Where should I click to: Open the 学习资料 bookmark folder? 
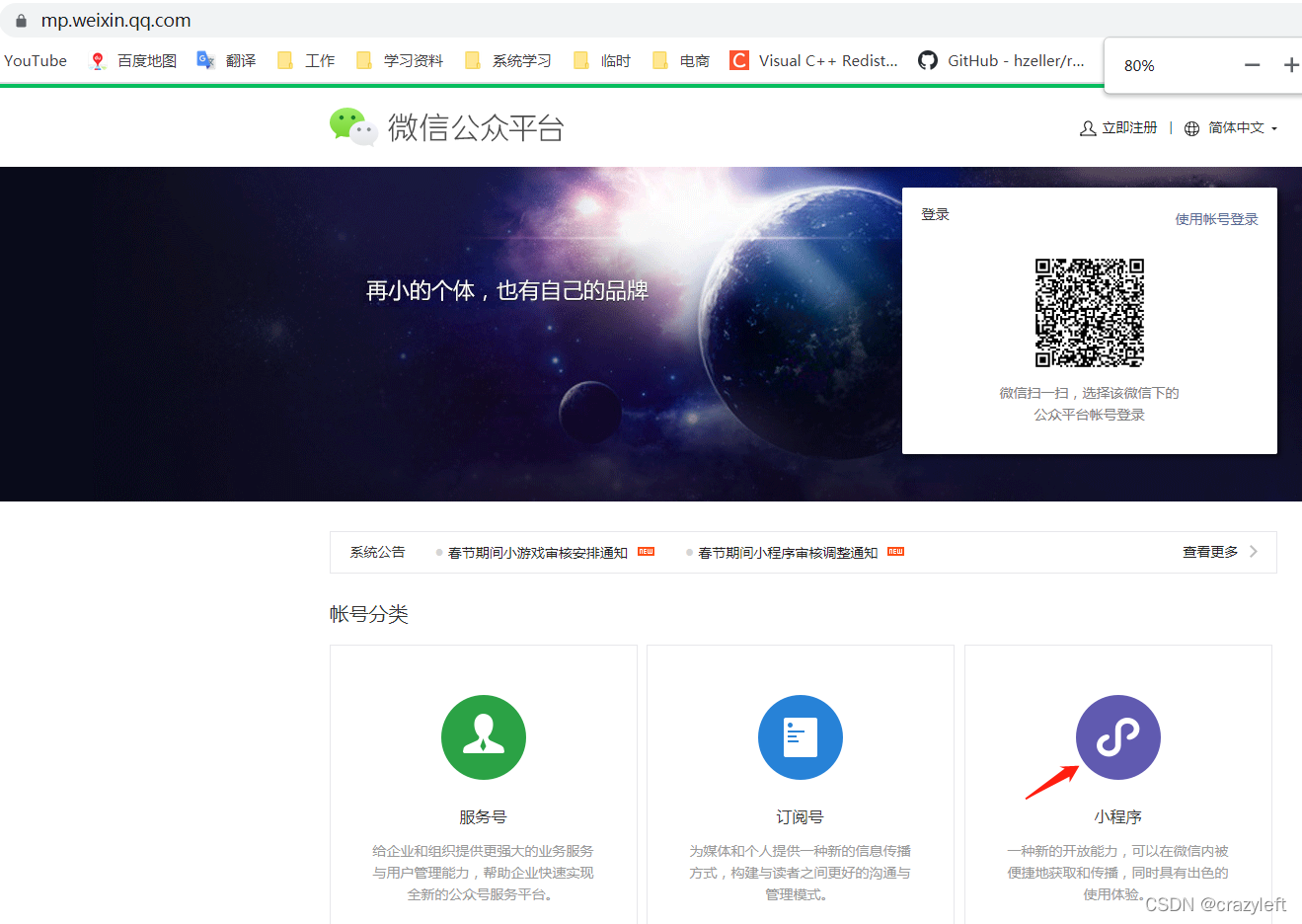tap(400, 61)
